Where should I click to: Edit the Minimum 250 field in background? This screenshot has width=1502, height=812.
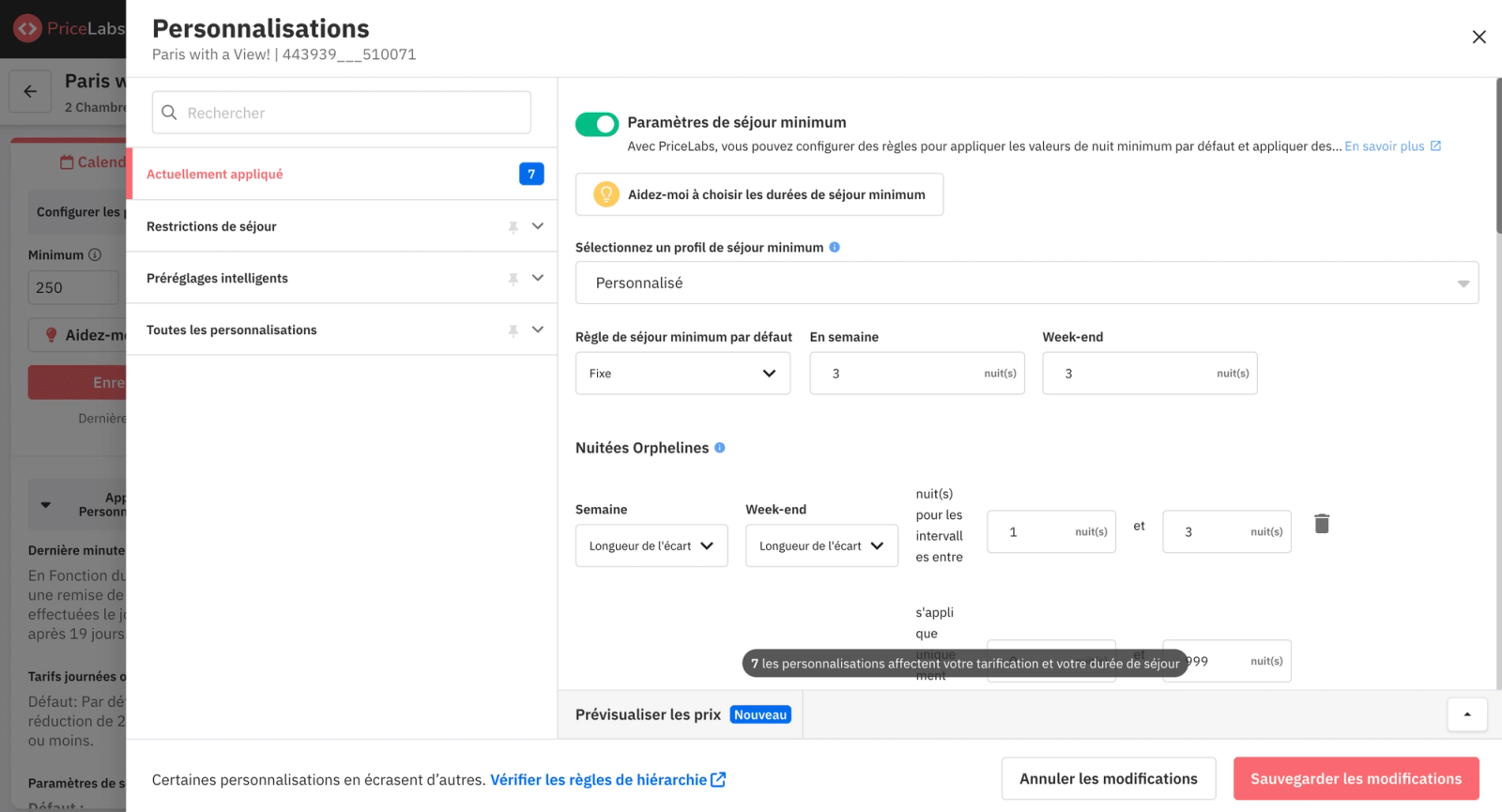point(73,287)
